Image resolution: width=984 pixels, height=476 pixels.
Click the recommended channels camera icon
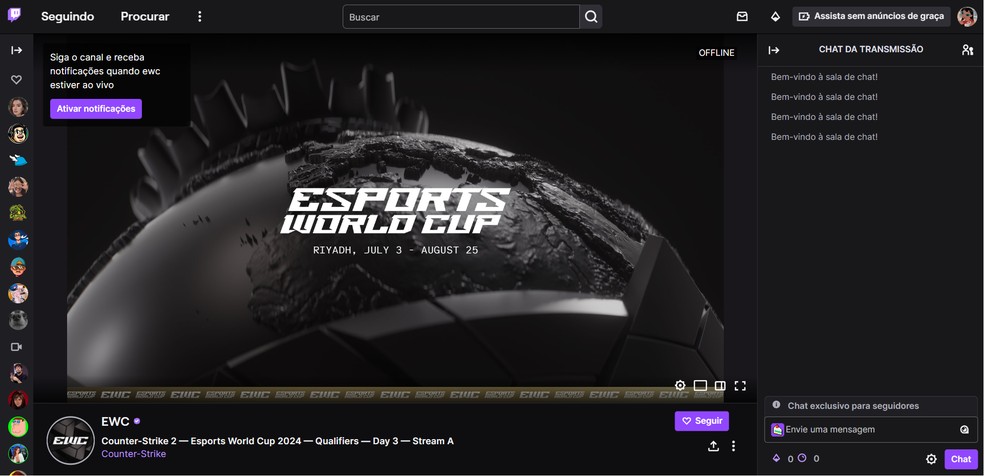coord(17,347)
